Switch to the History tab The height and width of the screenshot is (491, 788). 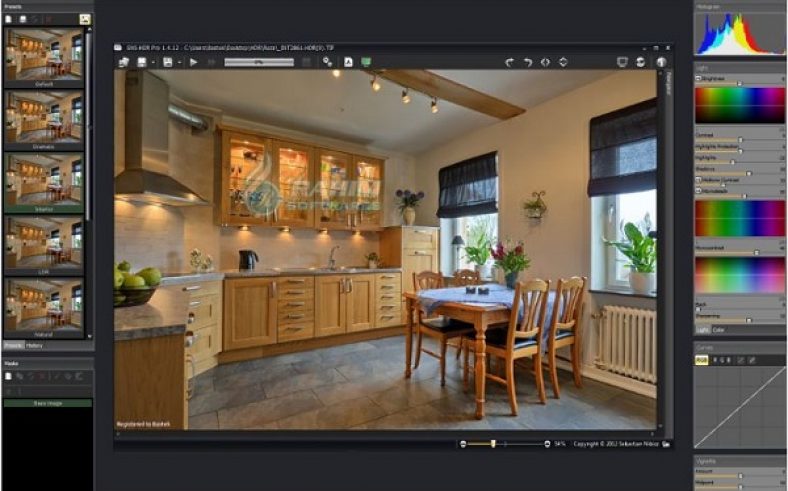coord(35,346)
